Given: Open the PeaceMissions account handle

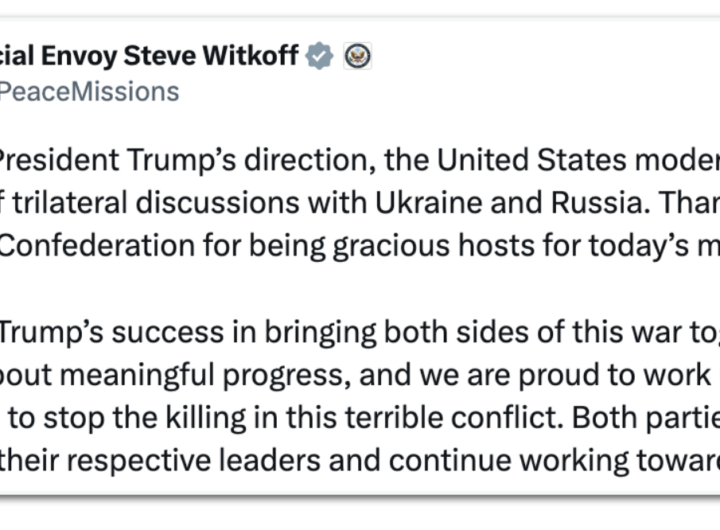Looking at the screenshot, I should pos(90,92).
